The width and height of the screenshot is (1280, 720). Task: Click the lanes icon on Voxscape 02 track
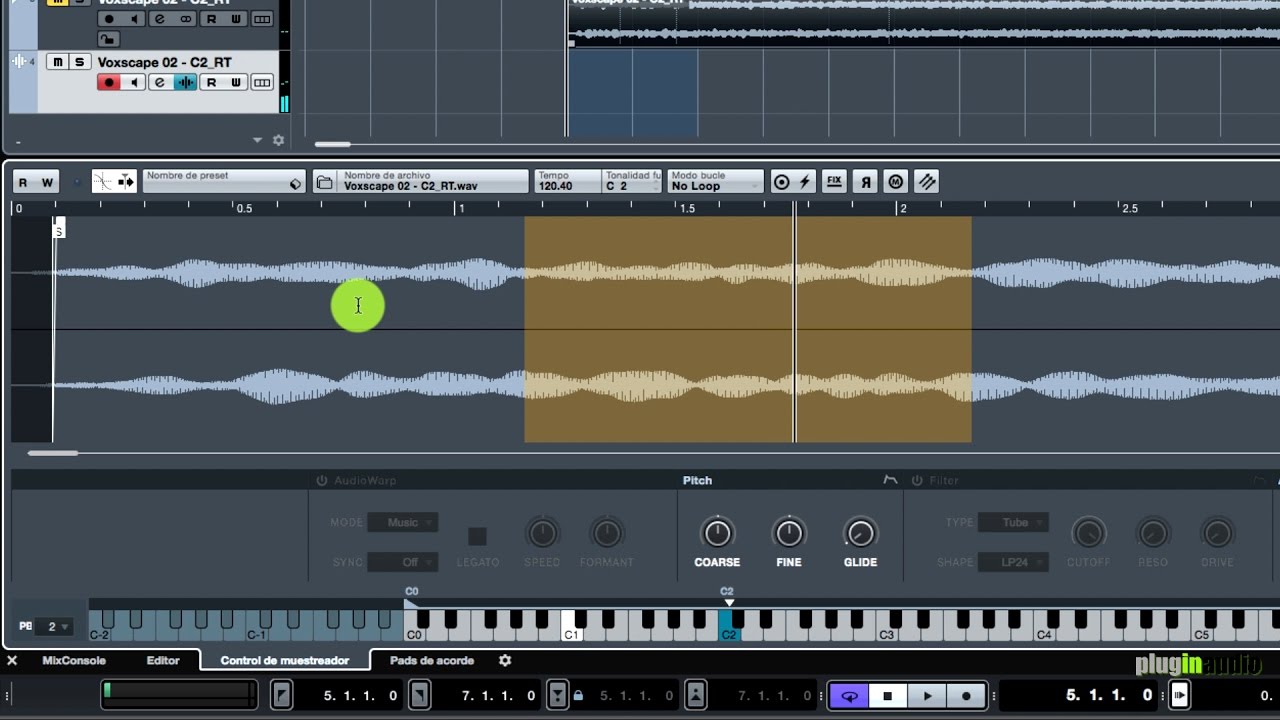click(x=262, y=82)
